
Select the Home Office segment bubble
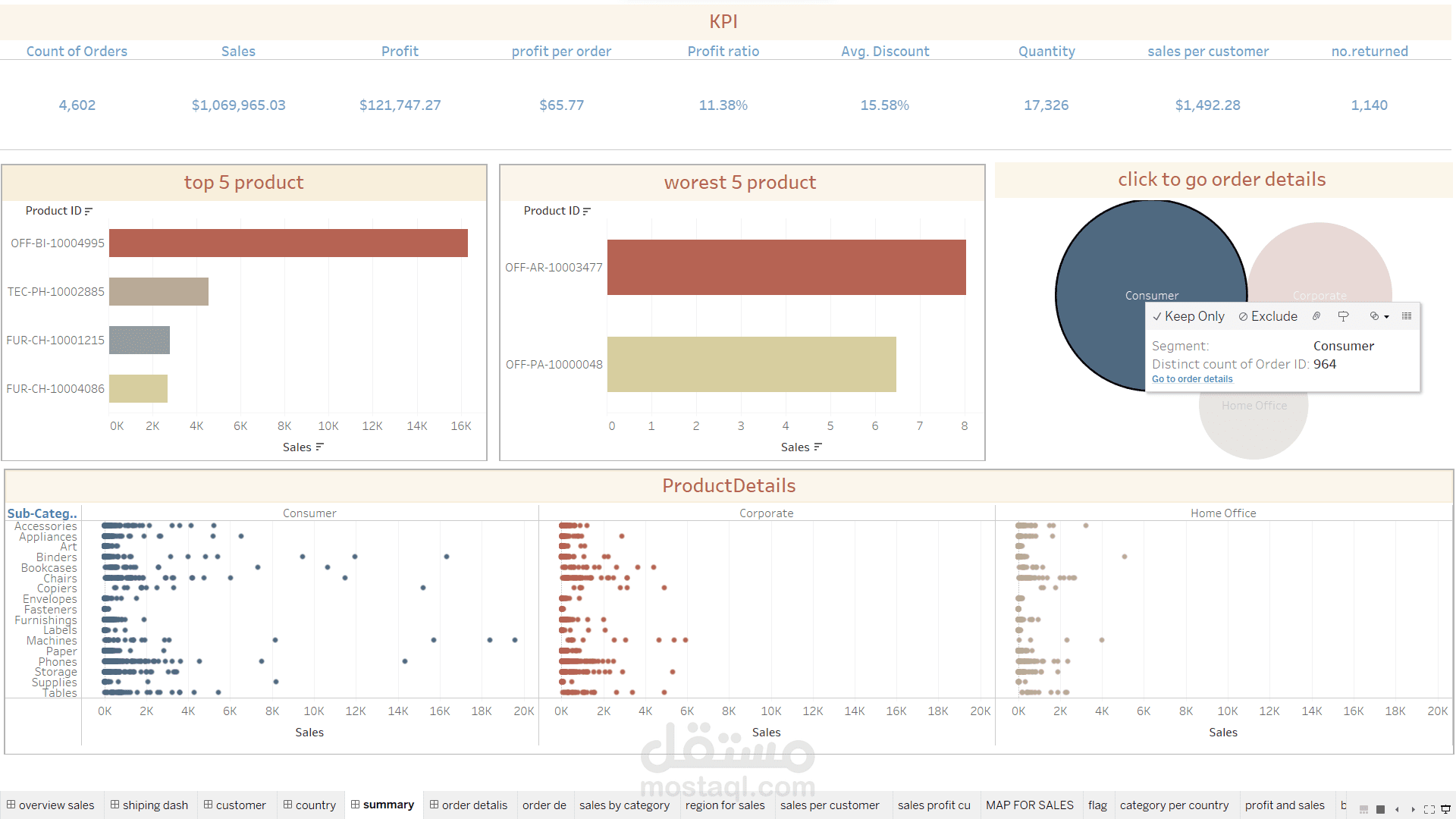(x=1254, y=425)
